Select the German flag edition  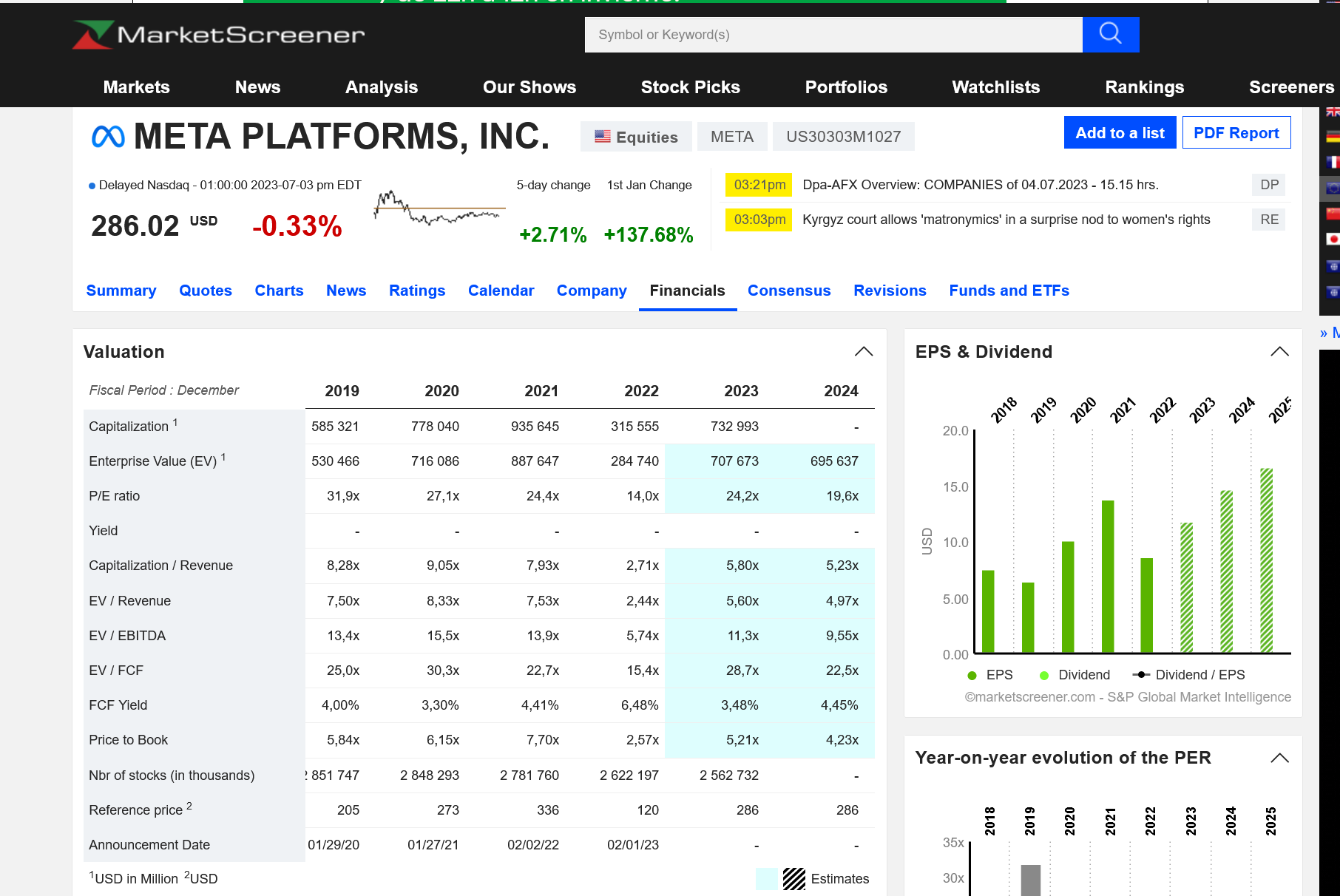click(1333, 137)
